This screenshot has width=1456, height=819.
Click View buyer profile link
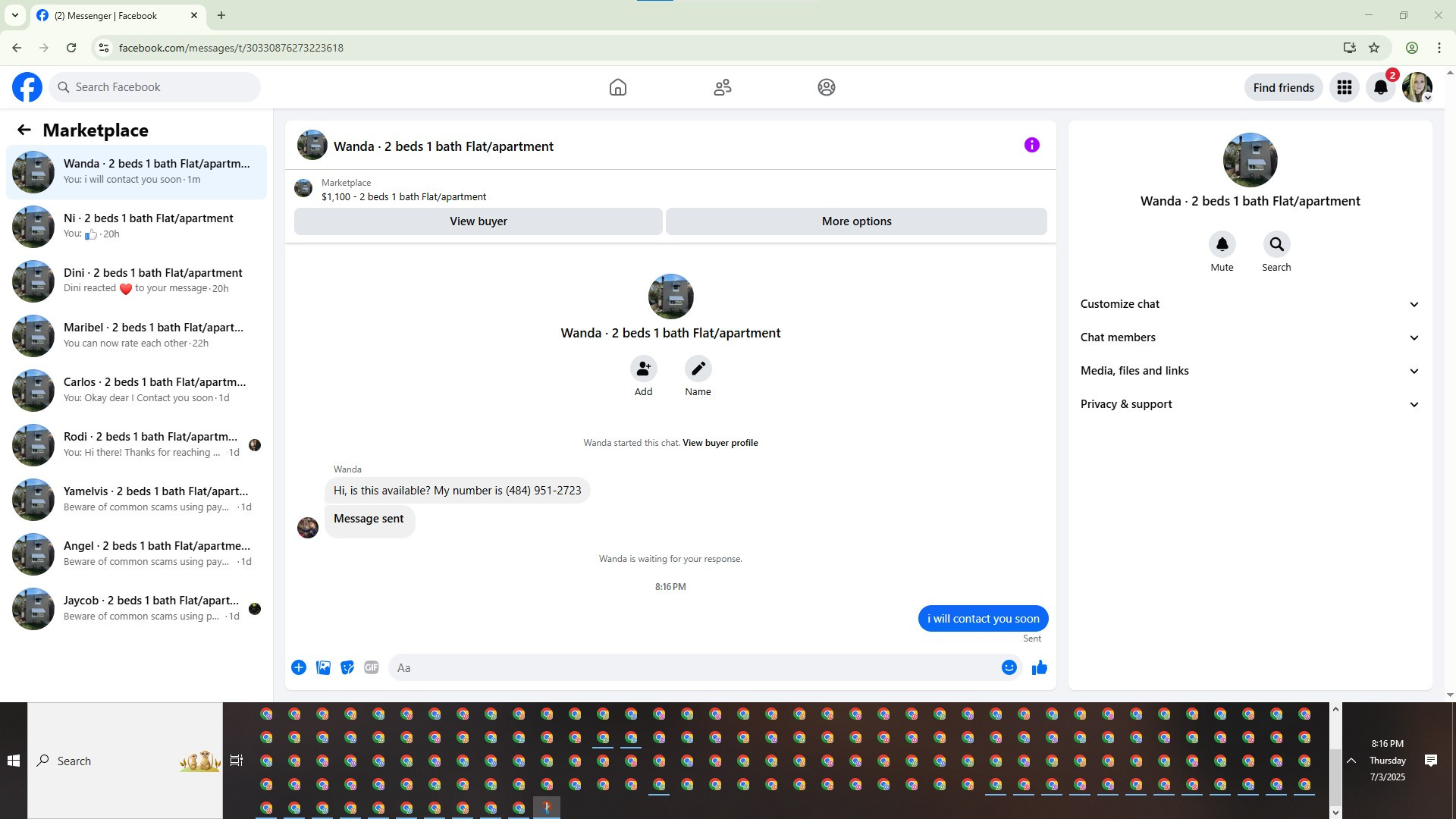pos(720,443)
